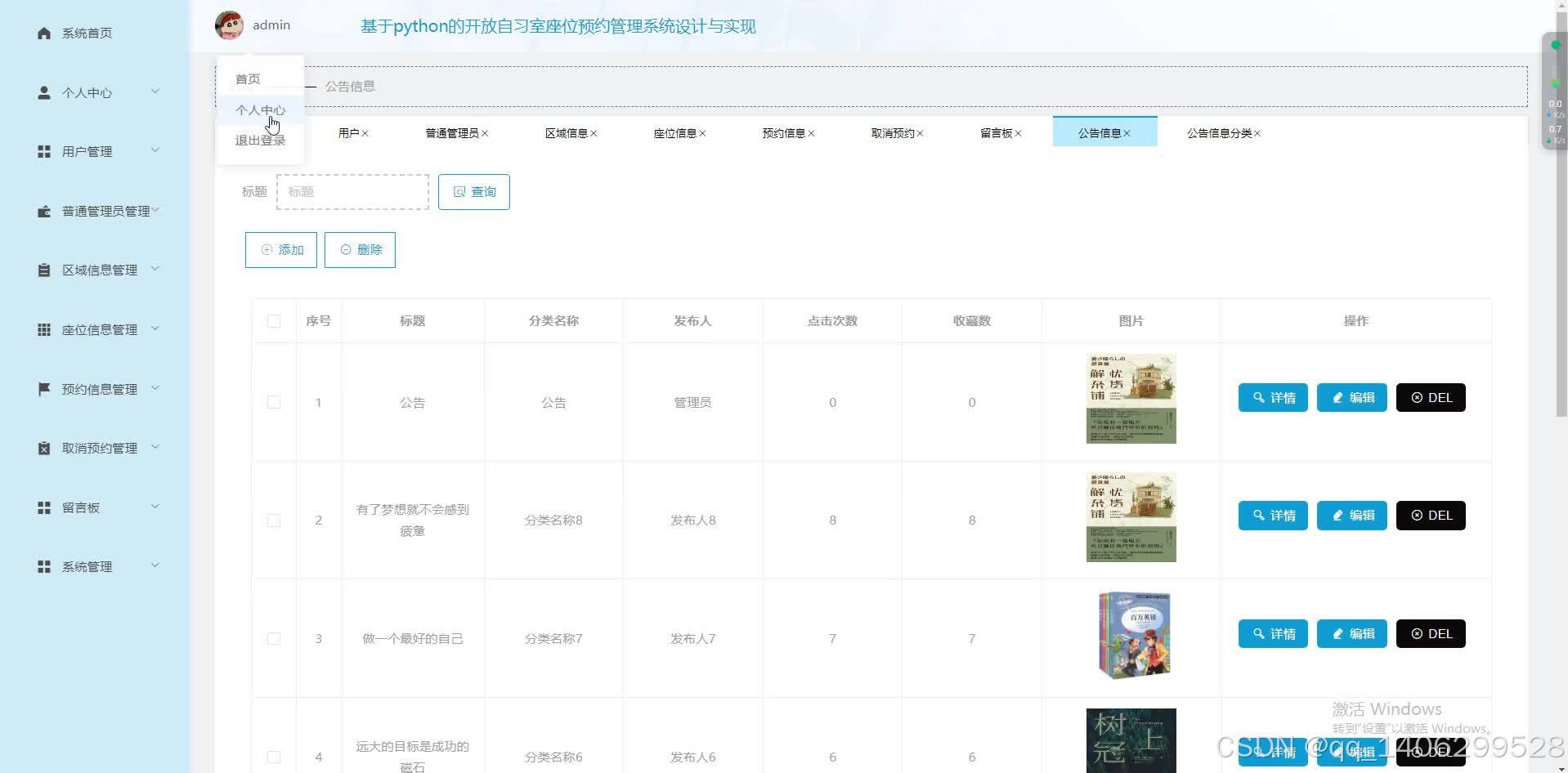Image resolution: width=1568 pixels, height=773 pixels.
Task: Close the 座位信息 tab with its x
Action: (x=702, y=133)
